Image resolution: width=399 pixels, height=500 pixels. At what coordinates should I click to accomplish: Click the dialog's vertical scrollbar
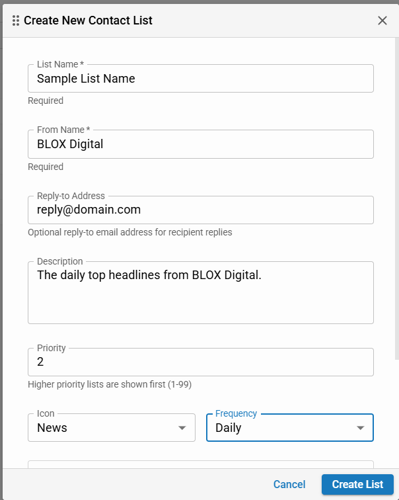pyautogui.click(x=397, y=200)
